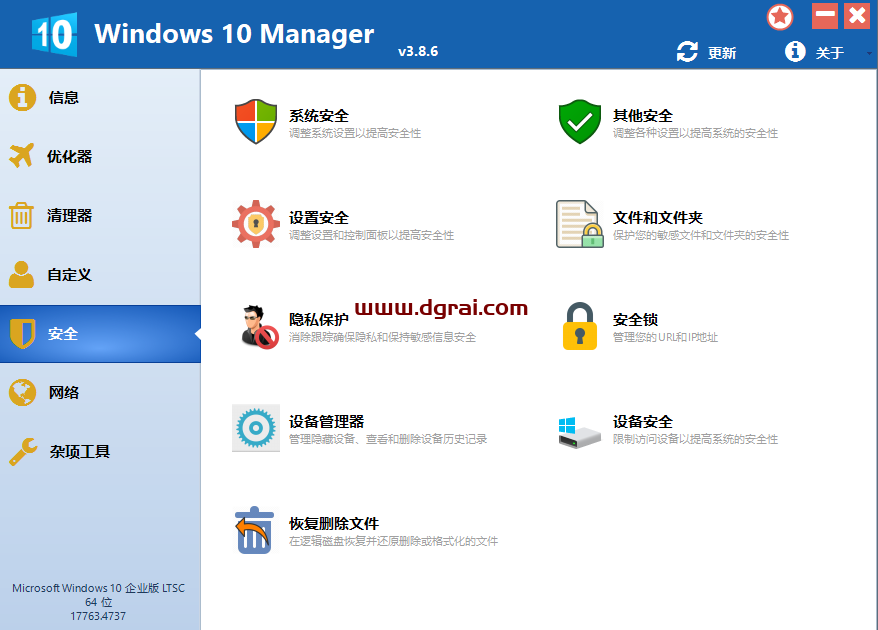Click the 安全锁 title link

(635, 320)
